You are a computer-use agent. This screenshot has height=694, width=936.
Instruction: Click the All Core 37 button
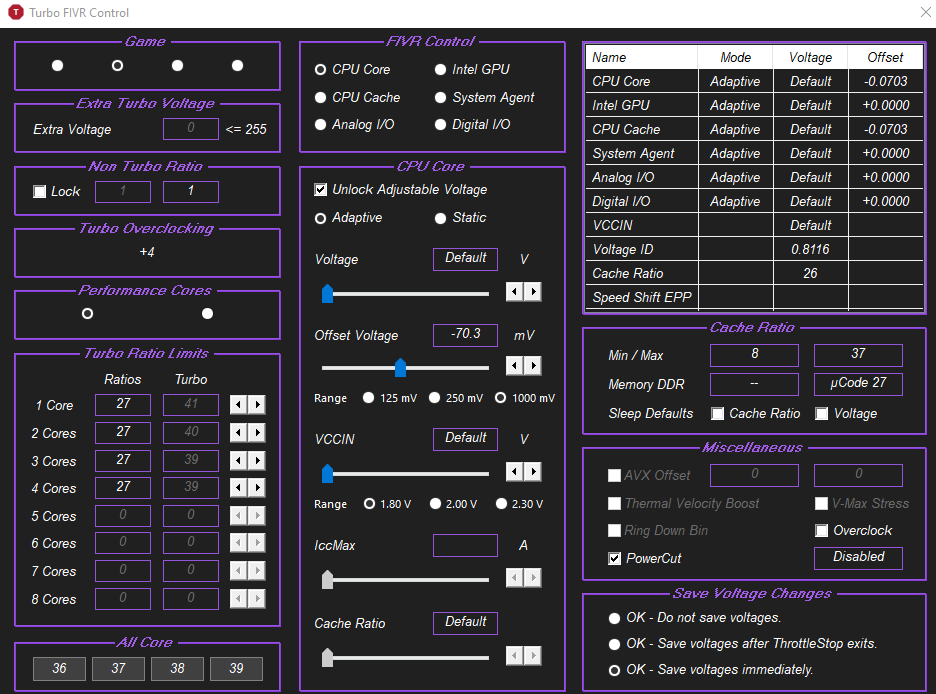(x=118, y=668)
